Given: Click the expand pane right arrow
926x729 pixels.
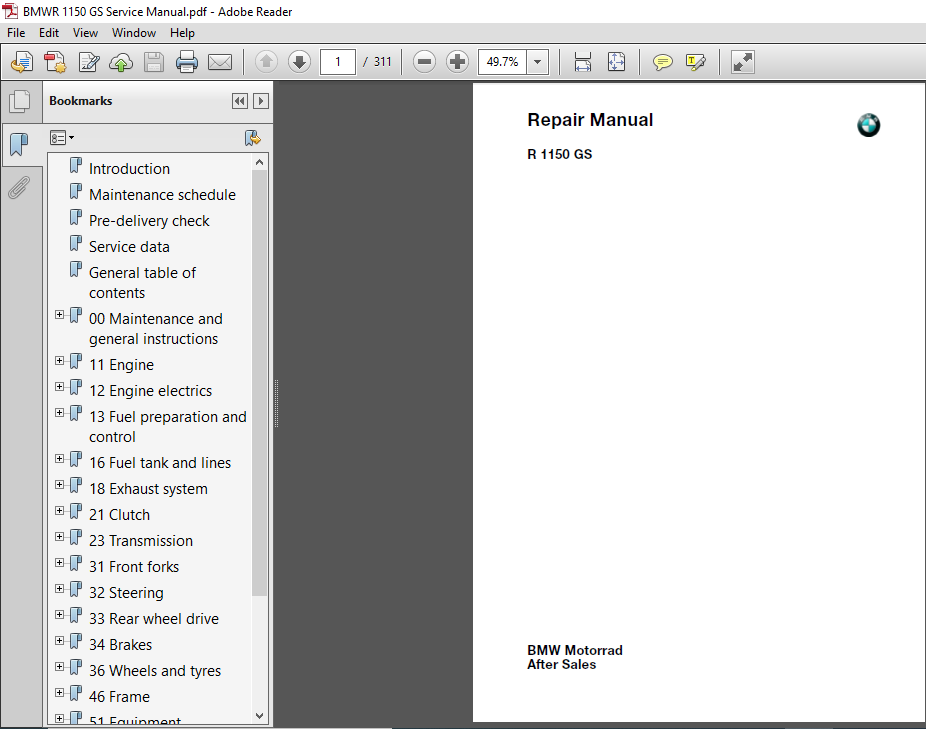Looking at the screenshot, I should (260, 101).
